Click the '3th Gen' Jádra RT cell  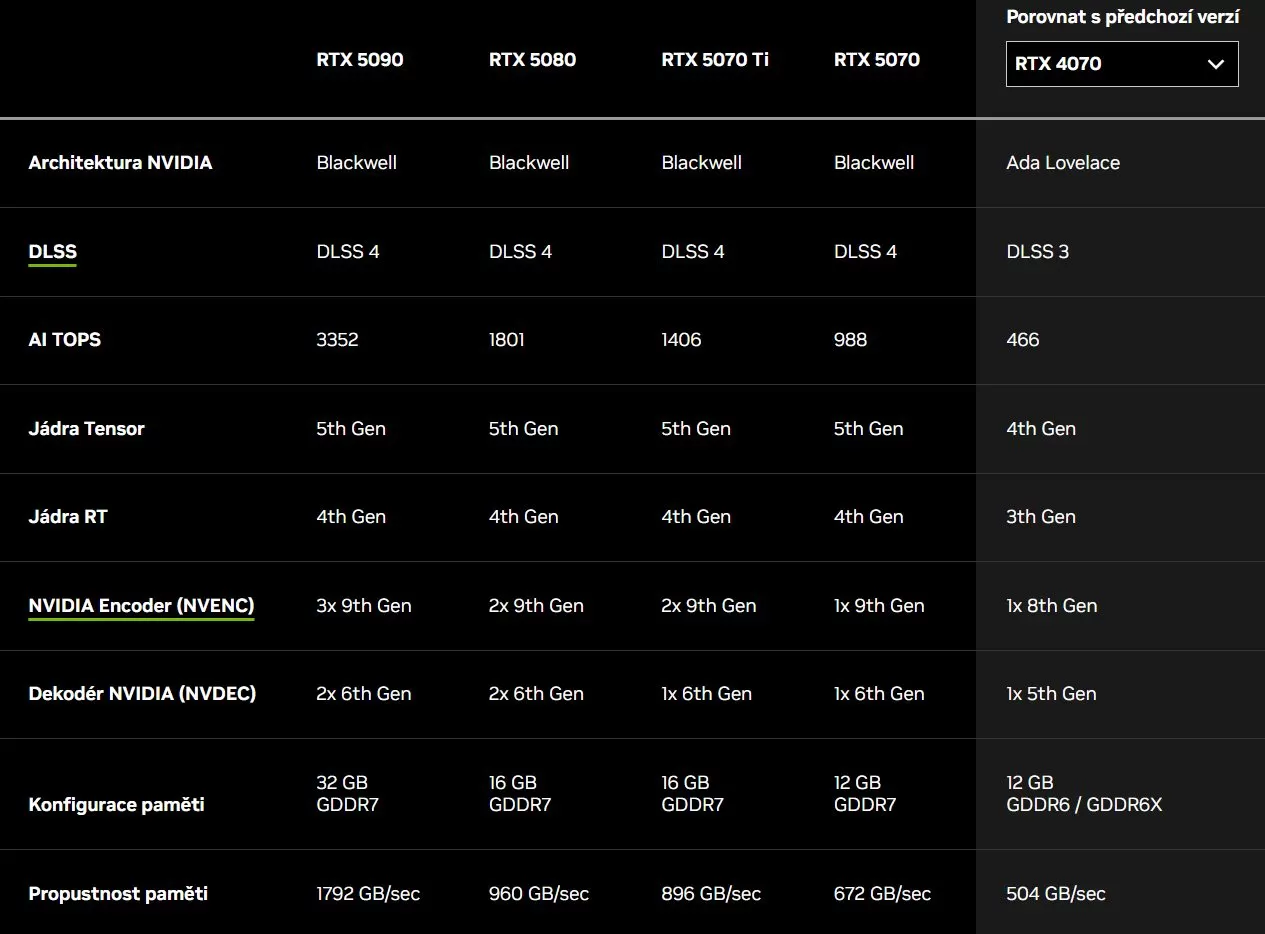click(x=1041, y=517)
